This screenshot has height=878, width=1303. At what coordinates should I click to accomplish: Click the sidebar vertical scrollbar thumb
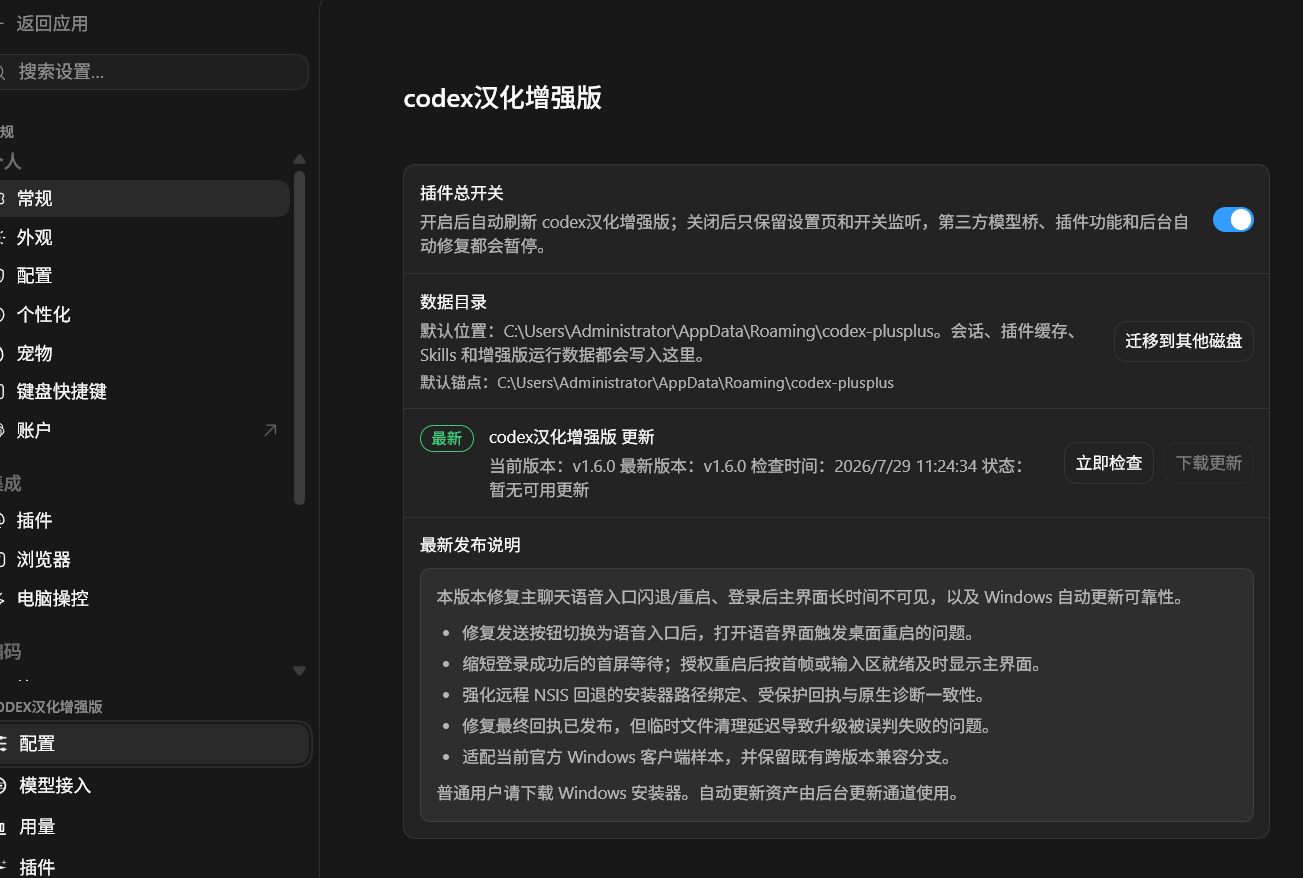(299, 338)
